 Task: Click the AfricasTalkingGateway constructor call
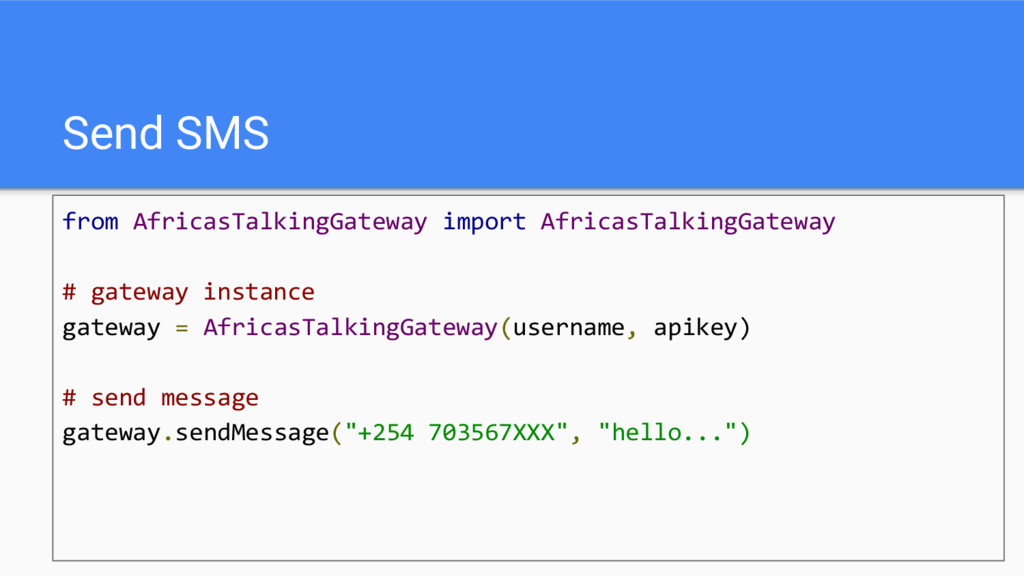coord(350,327)
